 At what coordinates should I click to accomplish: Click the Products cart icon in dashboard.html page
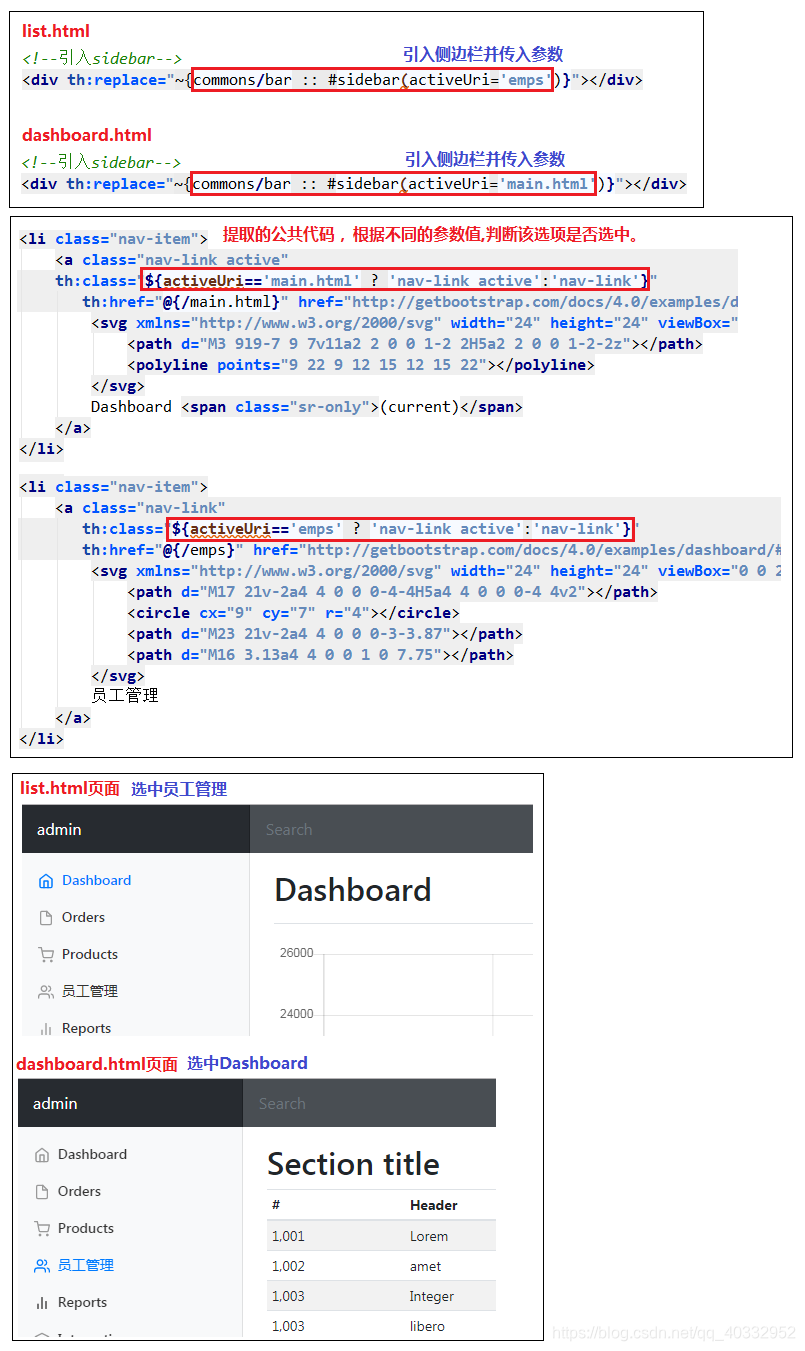[x=41, y=1229]
